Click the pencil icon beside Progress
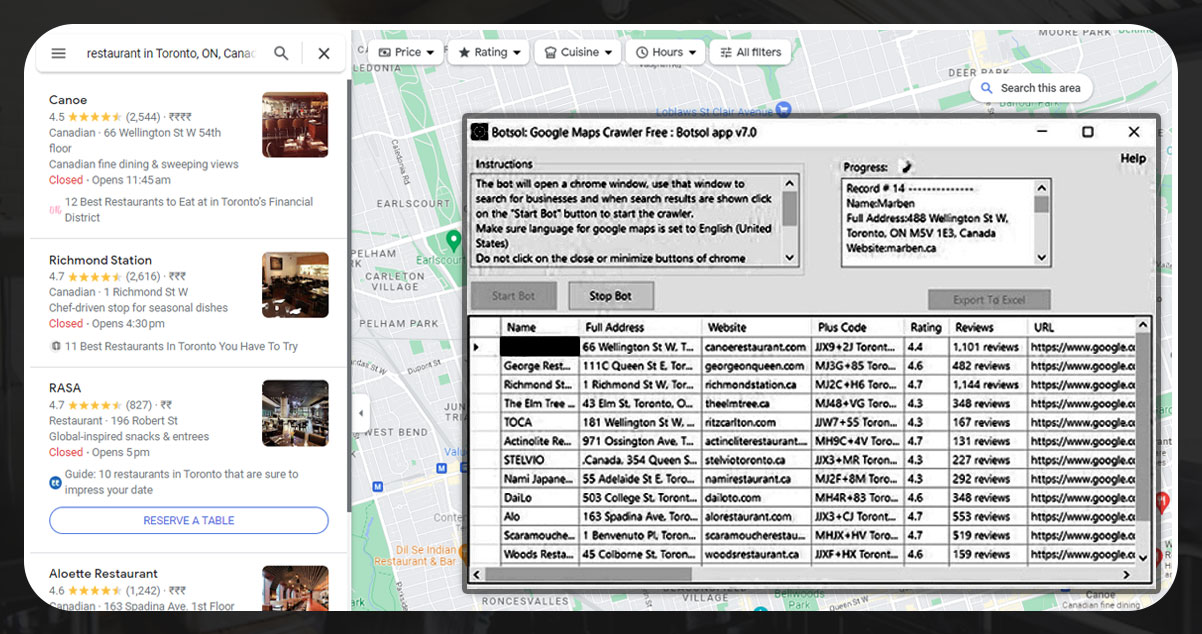Image resolution: width=1202 pixels, height=634 pixels. coord(907,167)
